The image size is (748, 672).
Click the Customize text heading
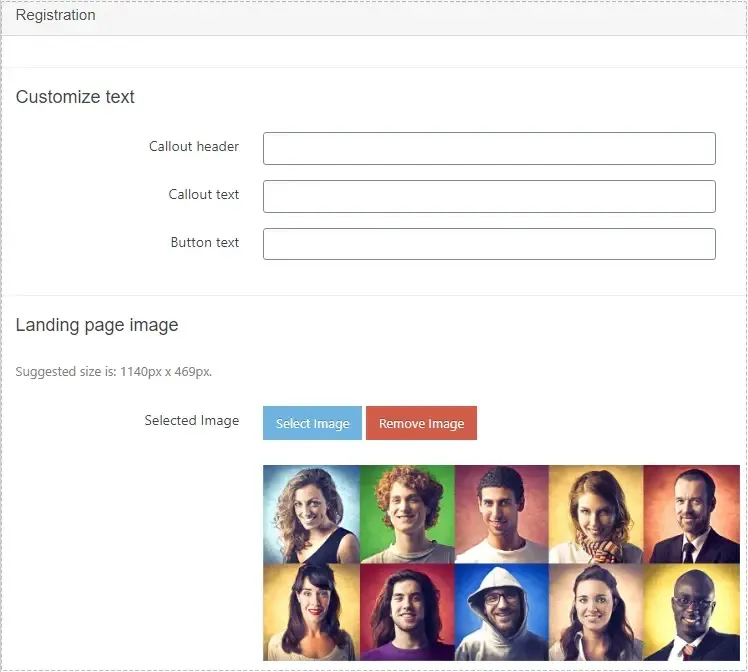pos(75,97)
